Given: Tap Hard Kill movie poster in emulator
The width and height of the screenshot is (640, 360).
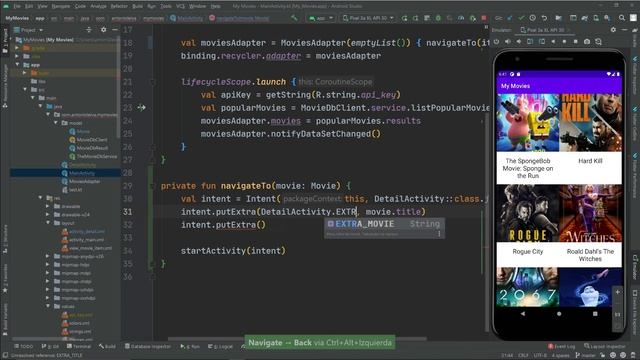Looking at the screenshot, I should pos(591,123).
